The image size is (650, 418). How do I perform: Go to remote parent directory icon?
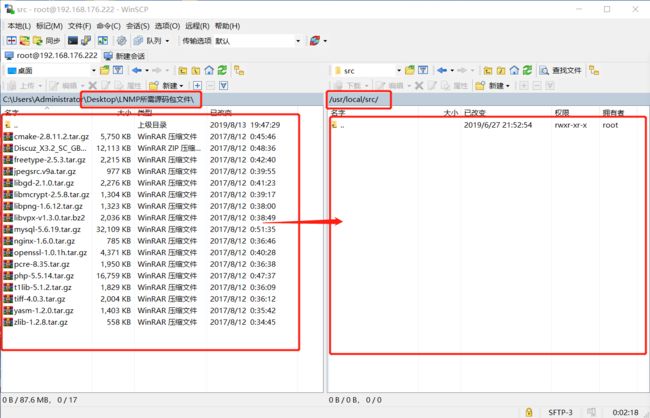488,70
